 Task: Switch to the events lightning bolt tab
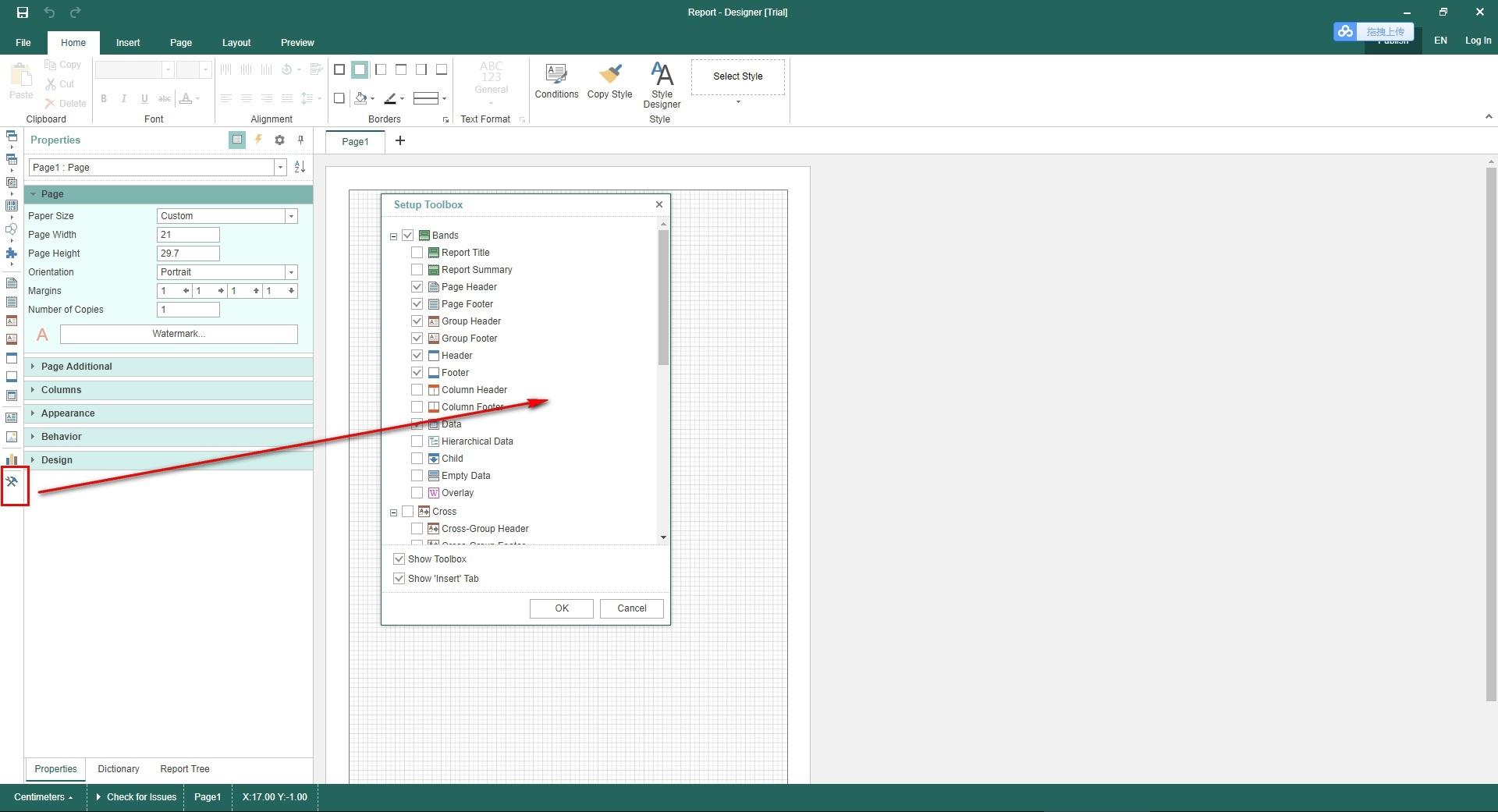coord(258,140)
